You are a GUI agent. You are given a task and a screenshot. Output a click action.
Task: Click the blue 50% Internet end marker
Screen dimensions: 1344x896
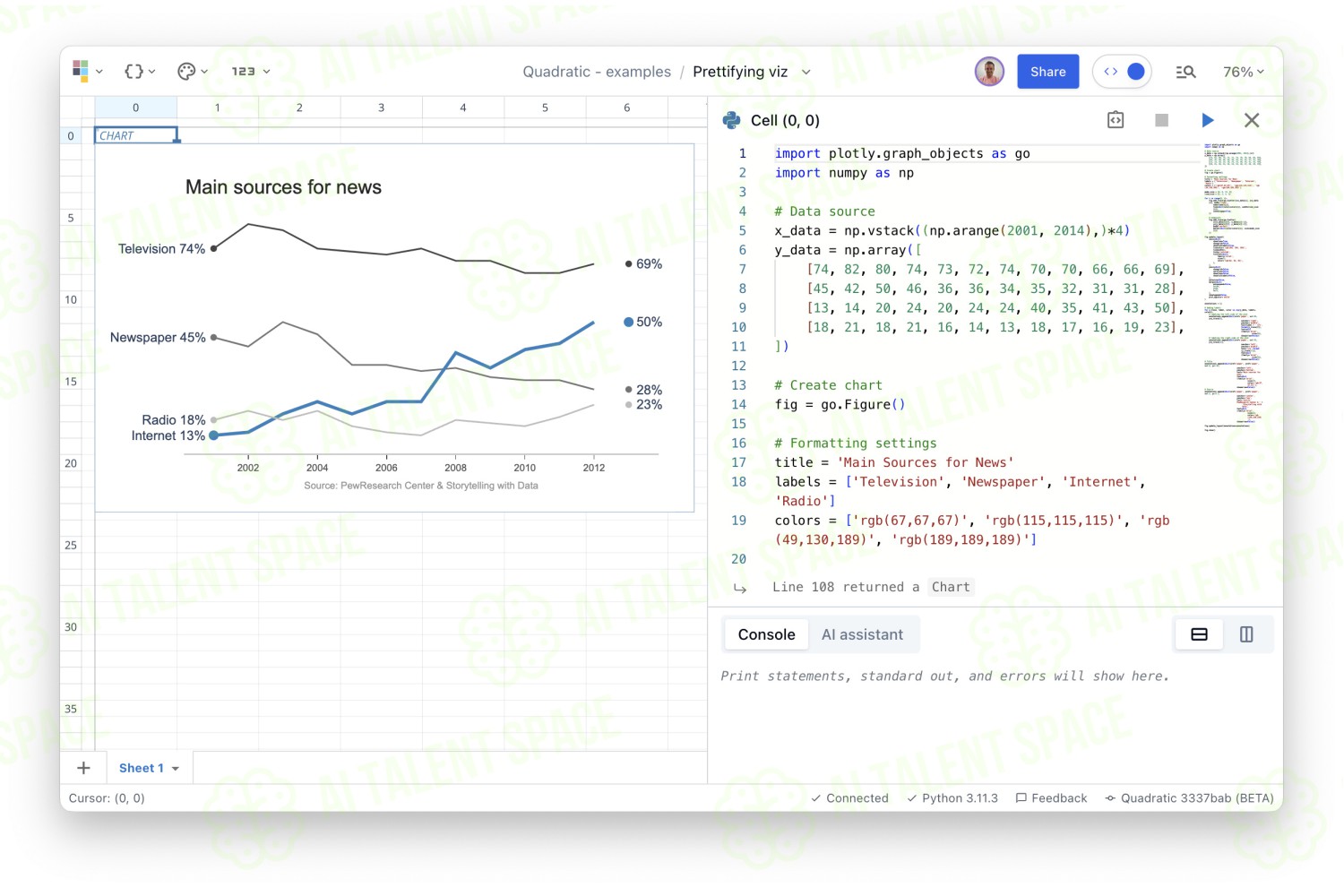[628, 322]
